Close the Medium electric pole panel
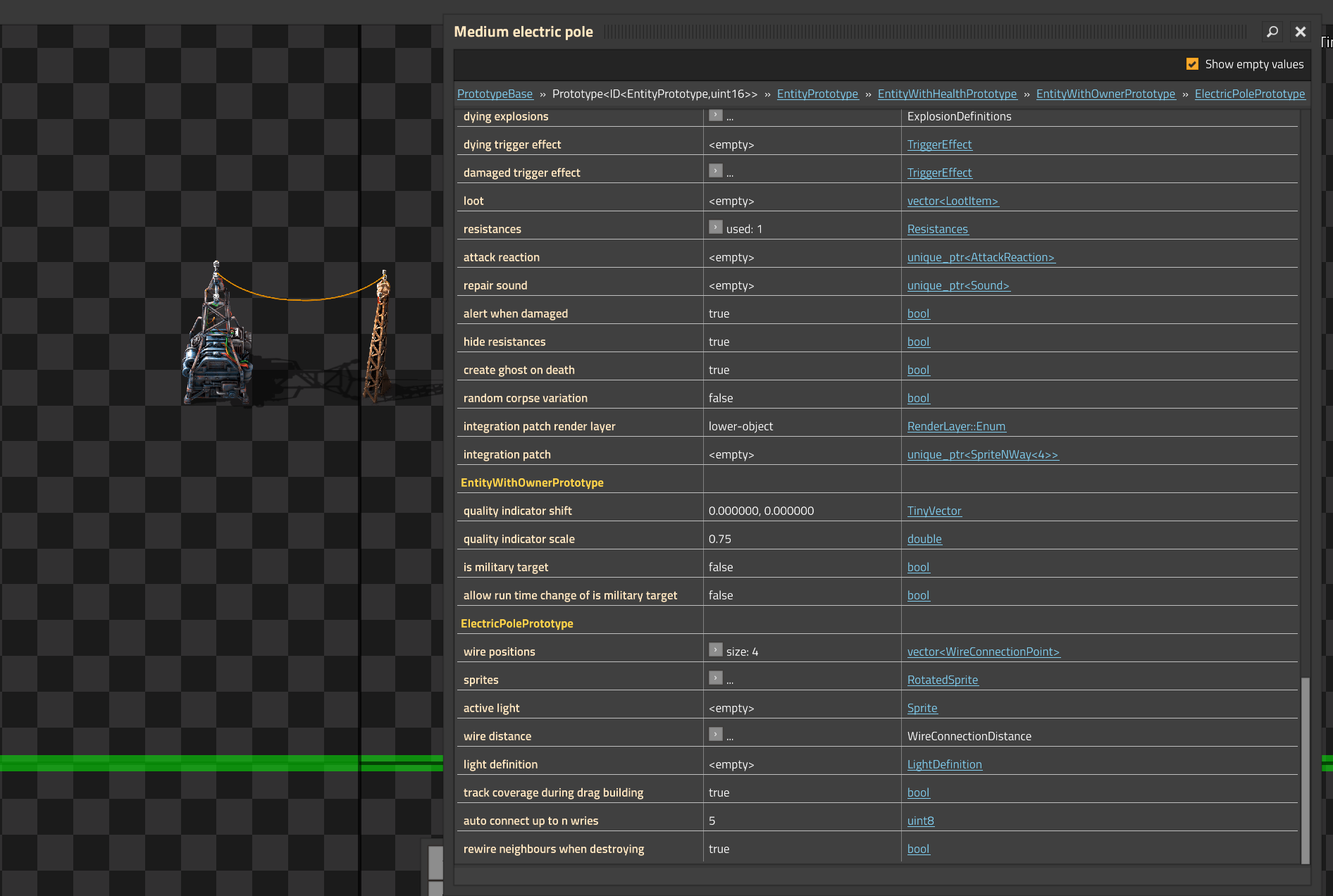Viewport: 1333px width, 896px height. (x=1301, y=32)
